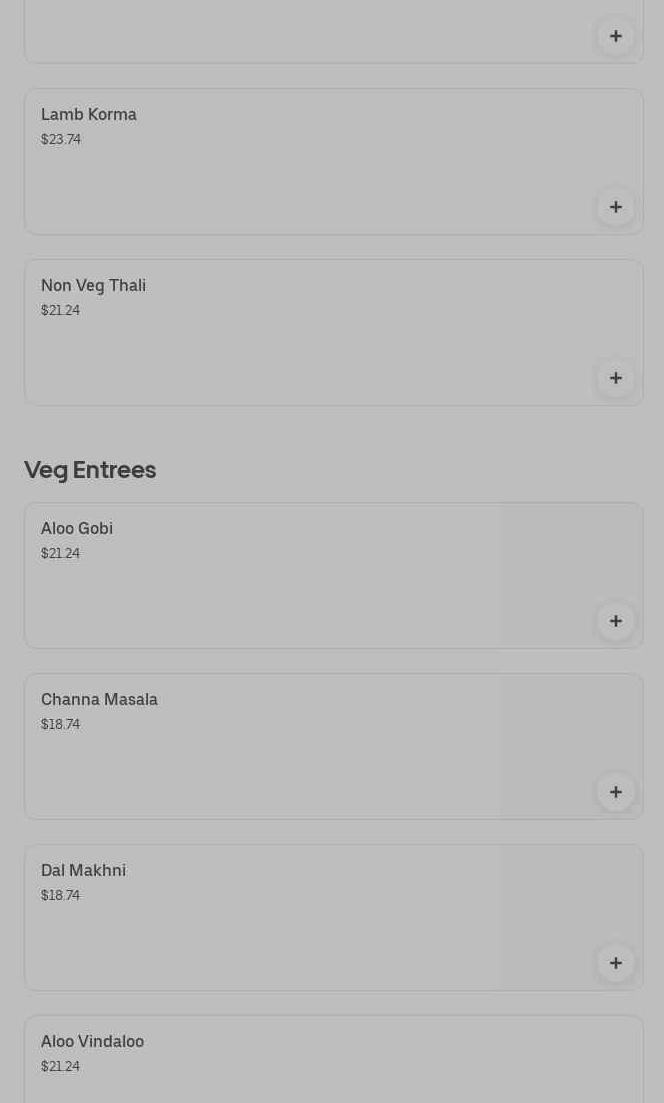Add Non Veg Thali to cart
Viewport: 664px width, 1103px height.
click(x=616, y=378)
